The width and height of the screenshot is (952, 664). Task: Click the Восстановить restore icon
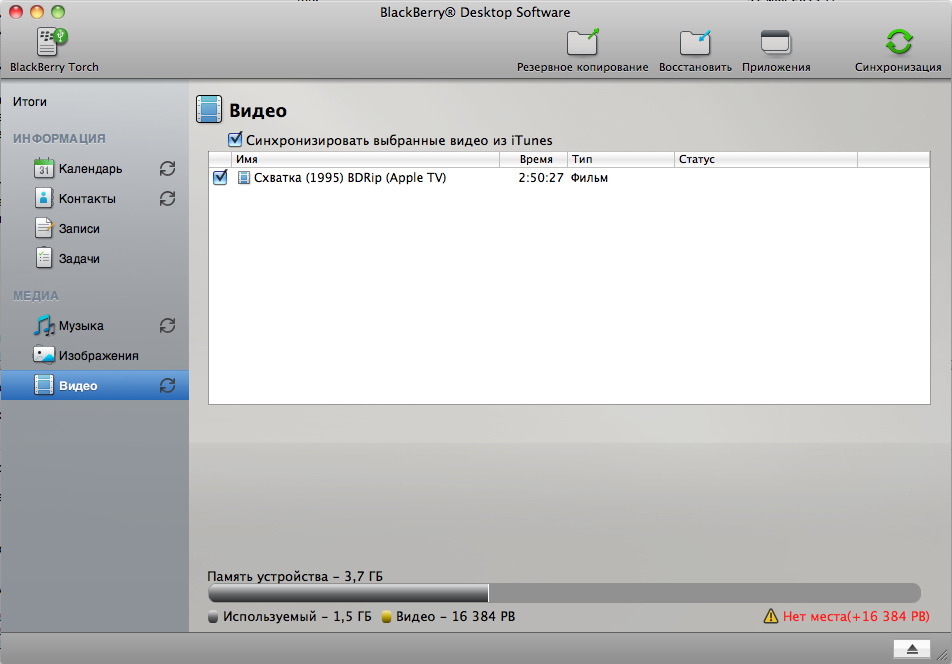(x=695, y=42)
